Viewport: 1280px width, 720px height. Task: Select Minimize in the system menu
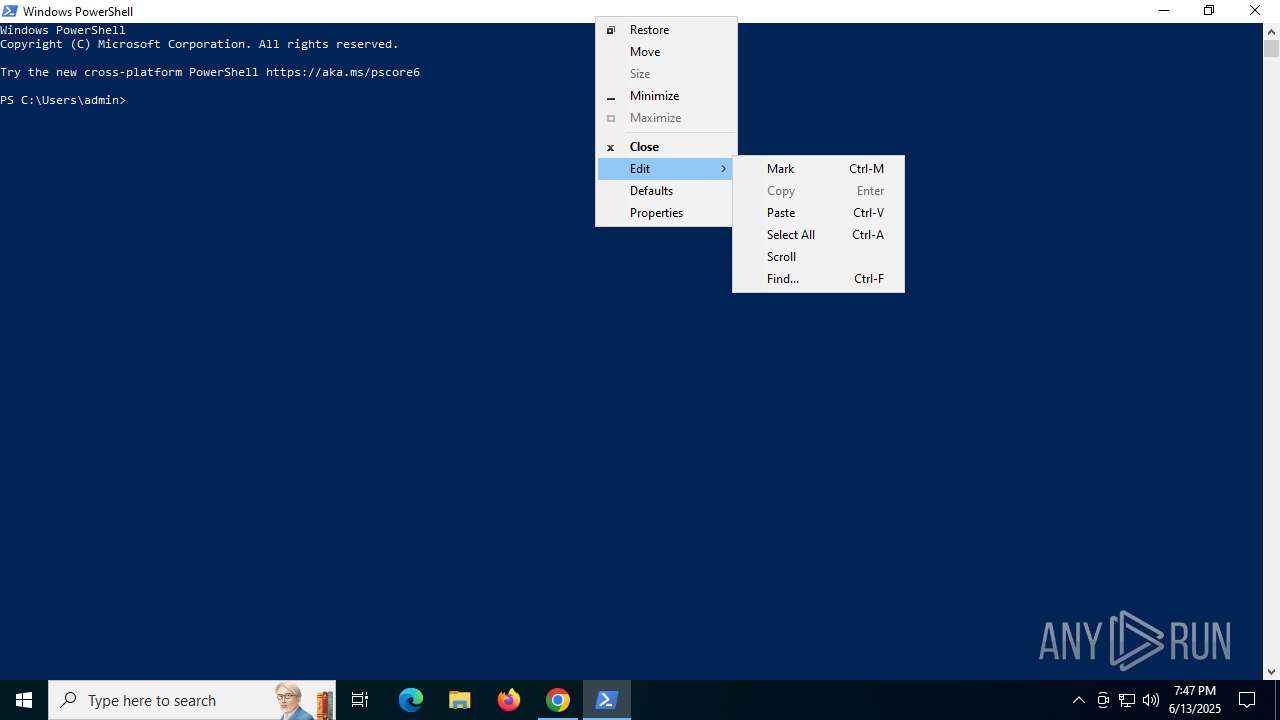666,96
